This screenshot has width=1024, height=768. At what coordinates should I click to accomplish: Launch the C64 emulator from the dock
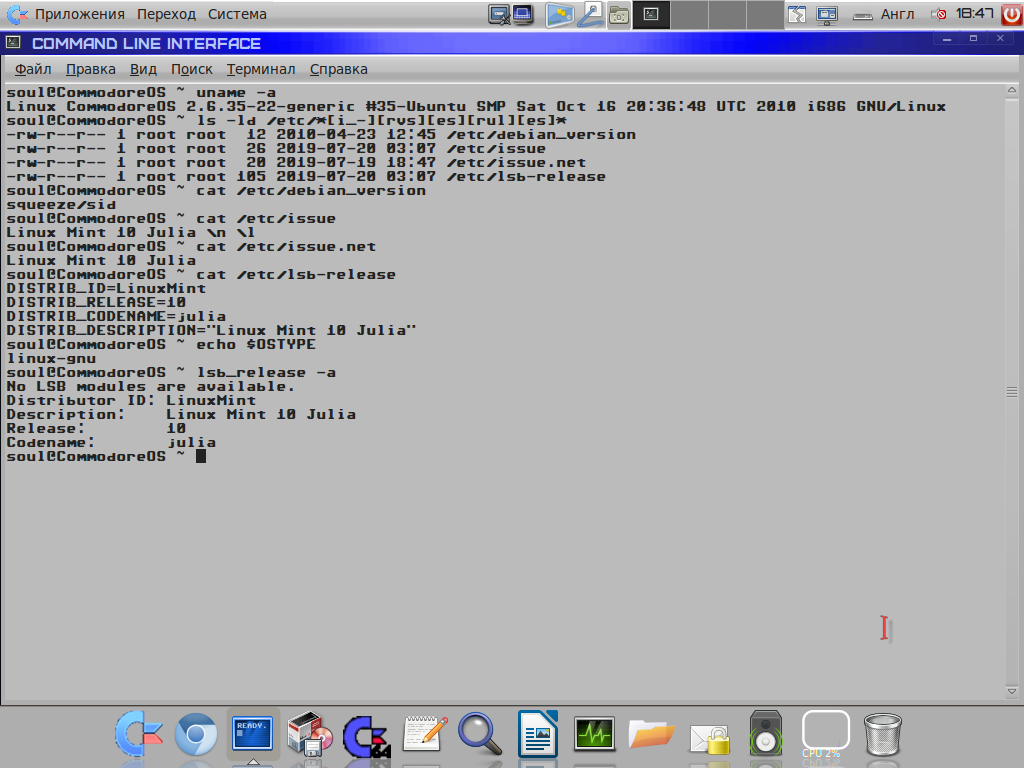367,737
